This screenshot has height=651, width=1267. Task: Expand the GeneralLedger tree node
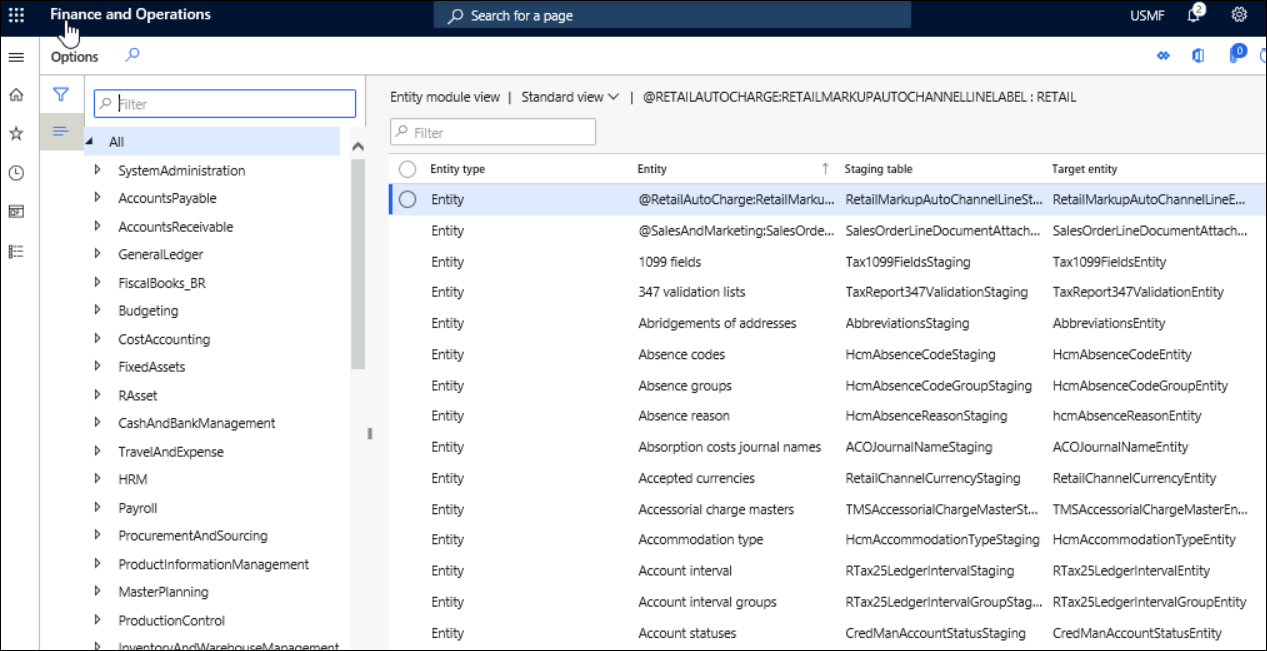click(x=97, y=254)
